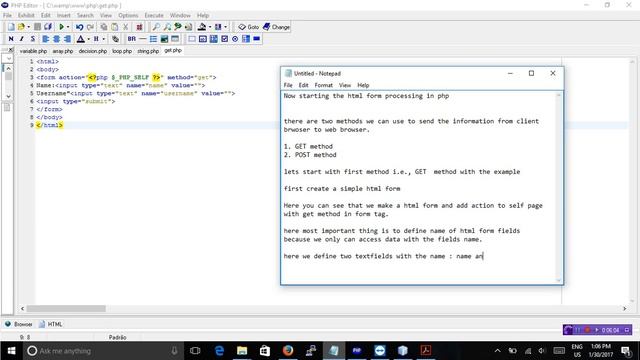Screen dimensions: 640x360
Task: Click code line 7 '</form>'
Action: point(49,109)
